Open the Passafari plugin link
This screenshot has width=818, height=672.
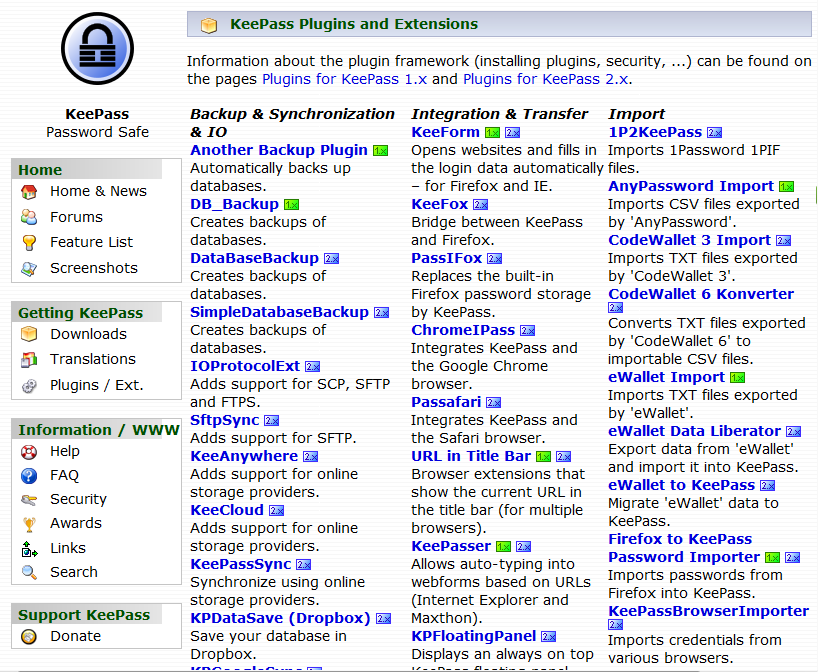(x=446, y=402)
